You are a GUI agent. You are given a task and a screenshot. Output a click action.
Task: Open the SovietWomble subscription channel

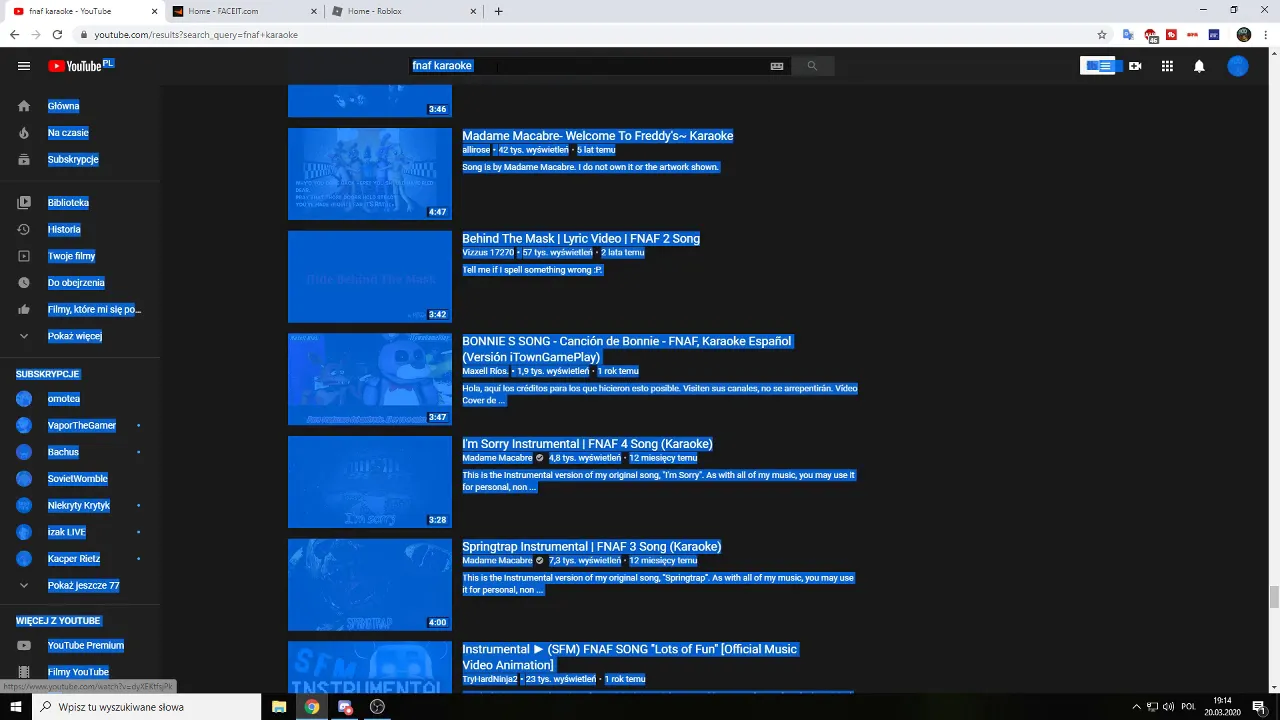point(77,479)
